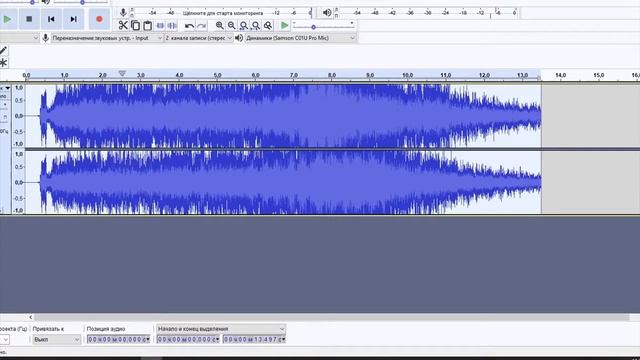The width and height of the screenshot is (640, 360).
Task: Click the playhead marker on timeline ruler
Action: pyautogui.click(x=122, y=73)
